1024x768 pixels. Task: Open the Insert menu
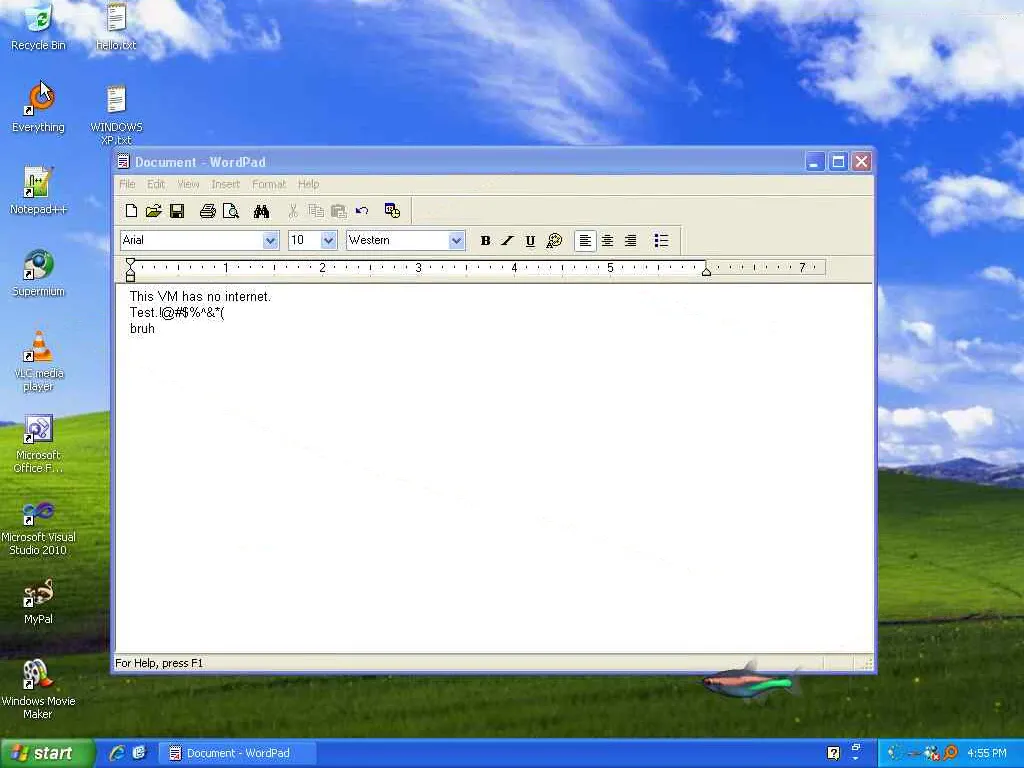[x=226, y=184]
